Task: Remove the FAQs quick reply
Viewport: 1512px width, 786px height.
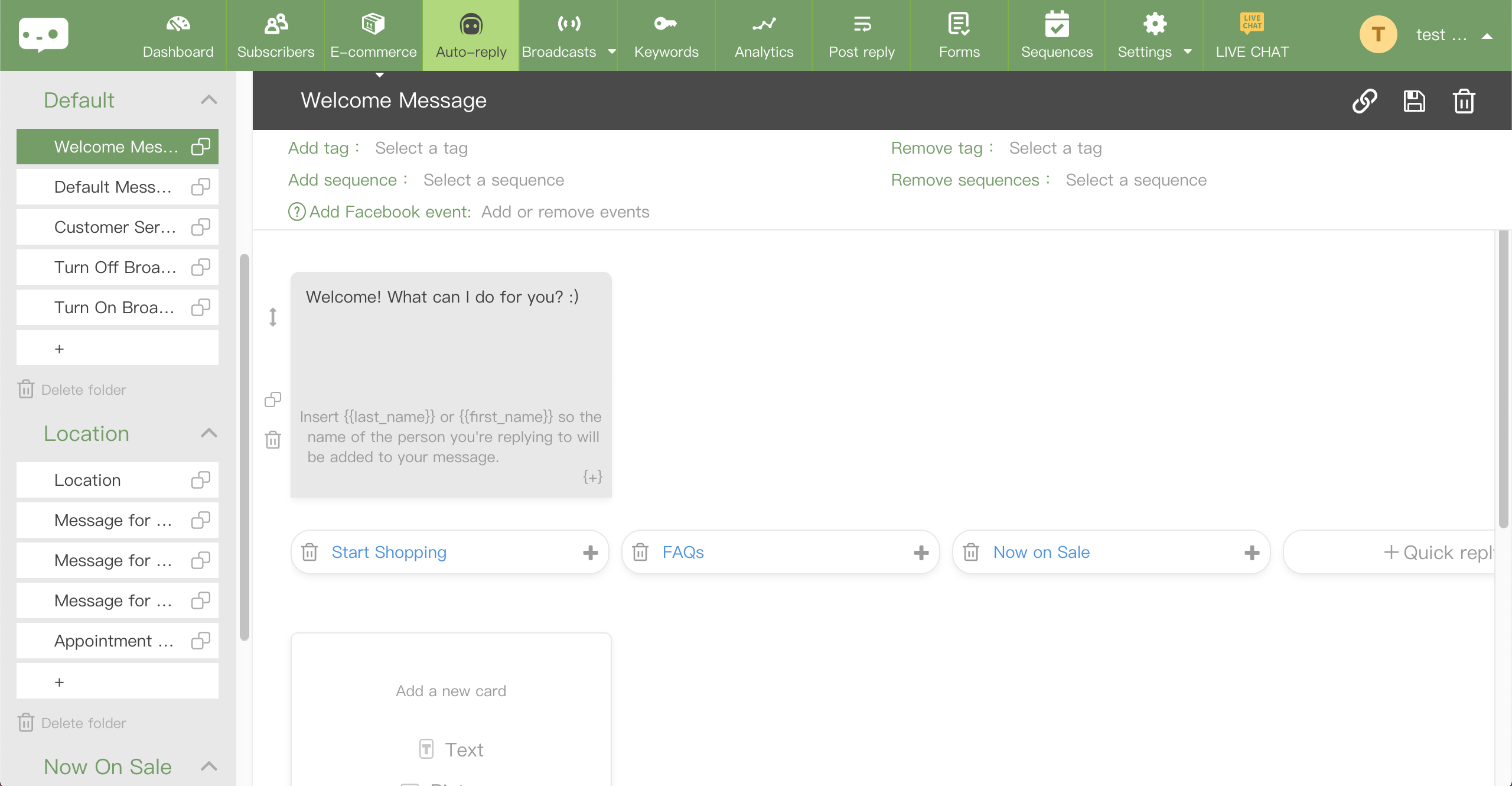Action: pos(640,552)
